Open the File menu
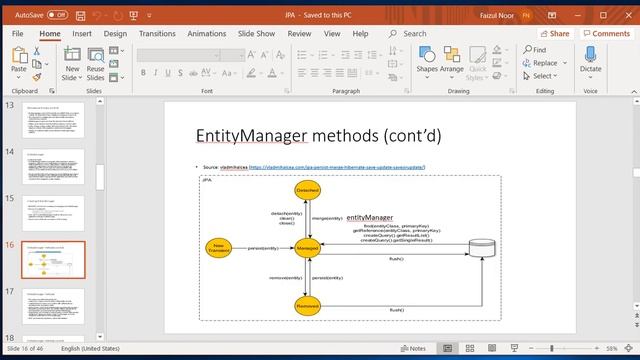 pyautogui.click(x=18, y=33)
